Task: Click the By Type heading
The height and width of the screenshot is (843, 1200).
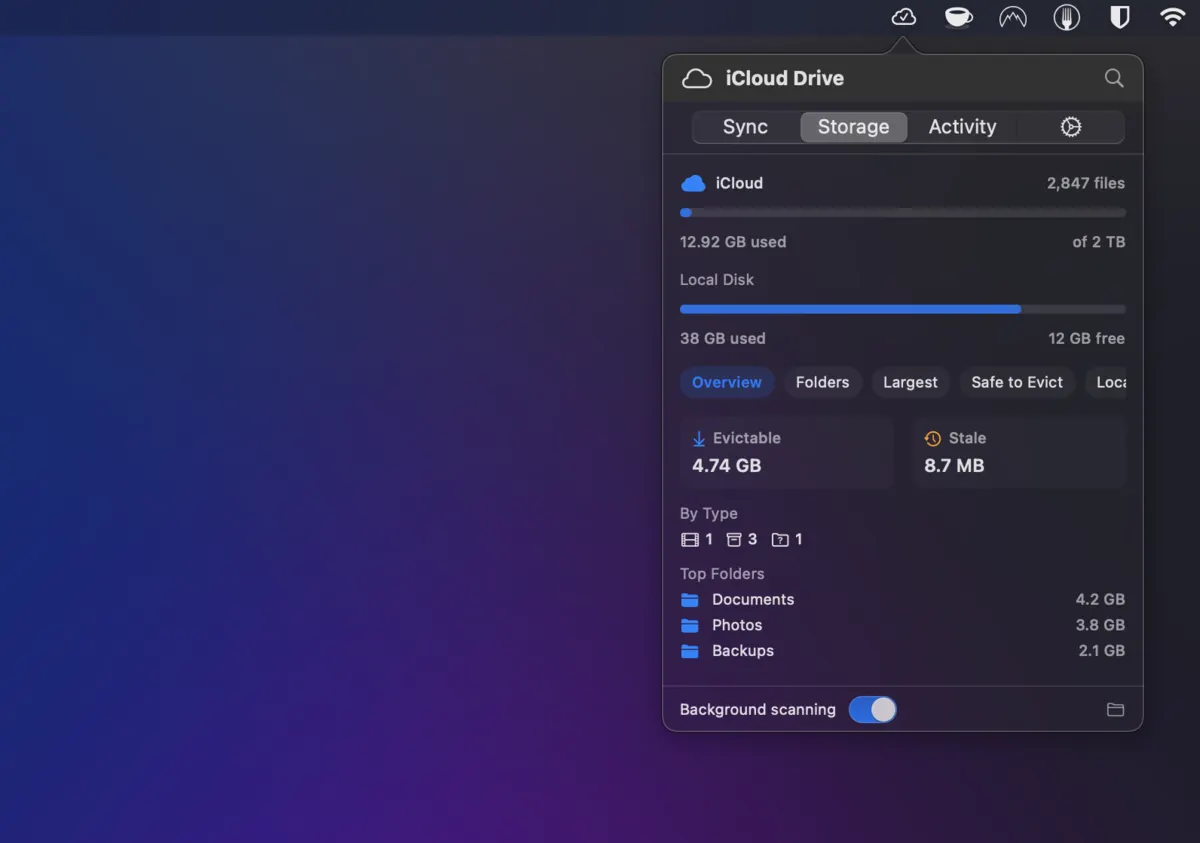Action: pyautogui.click(x=709, y=514)
